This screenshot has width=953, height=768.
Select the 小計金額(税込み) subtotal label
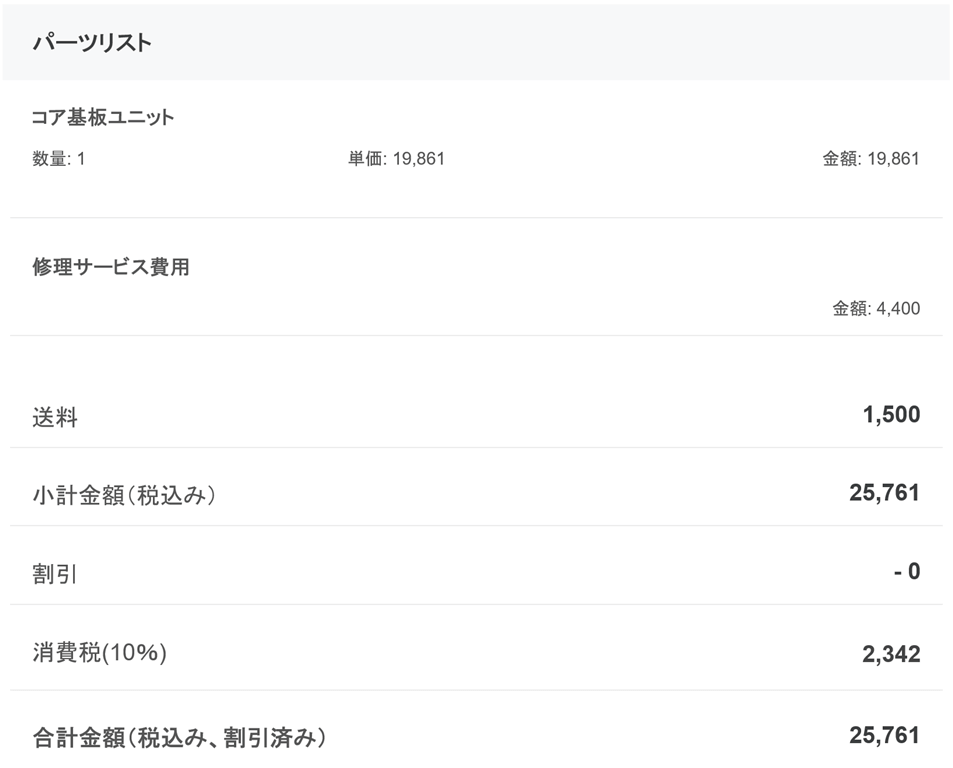[x=124, y=495]
